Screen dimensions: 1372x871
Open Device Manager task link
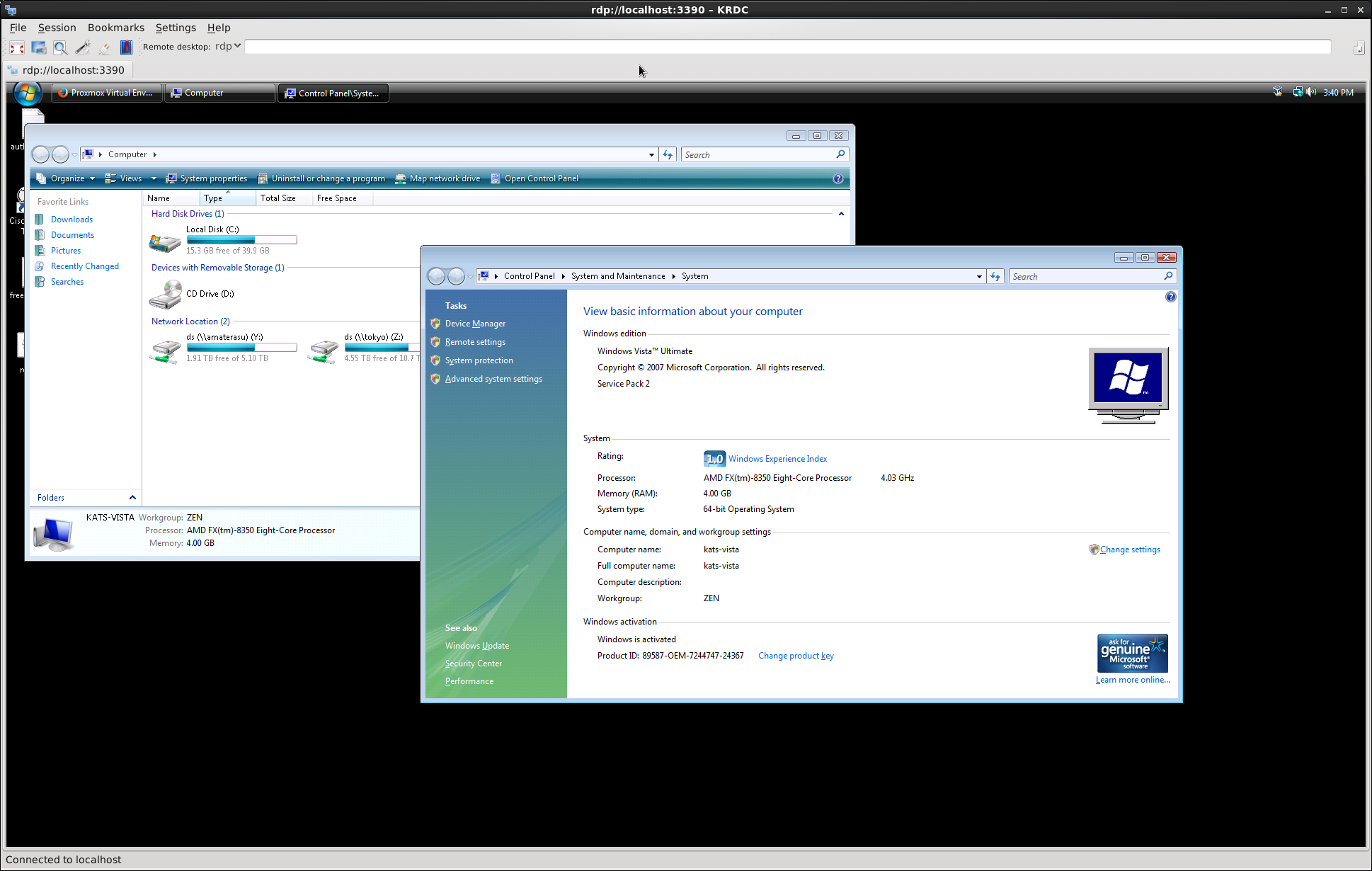pyautogui.click(x=475, y=324)
